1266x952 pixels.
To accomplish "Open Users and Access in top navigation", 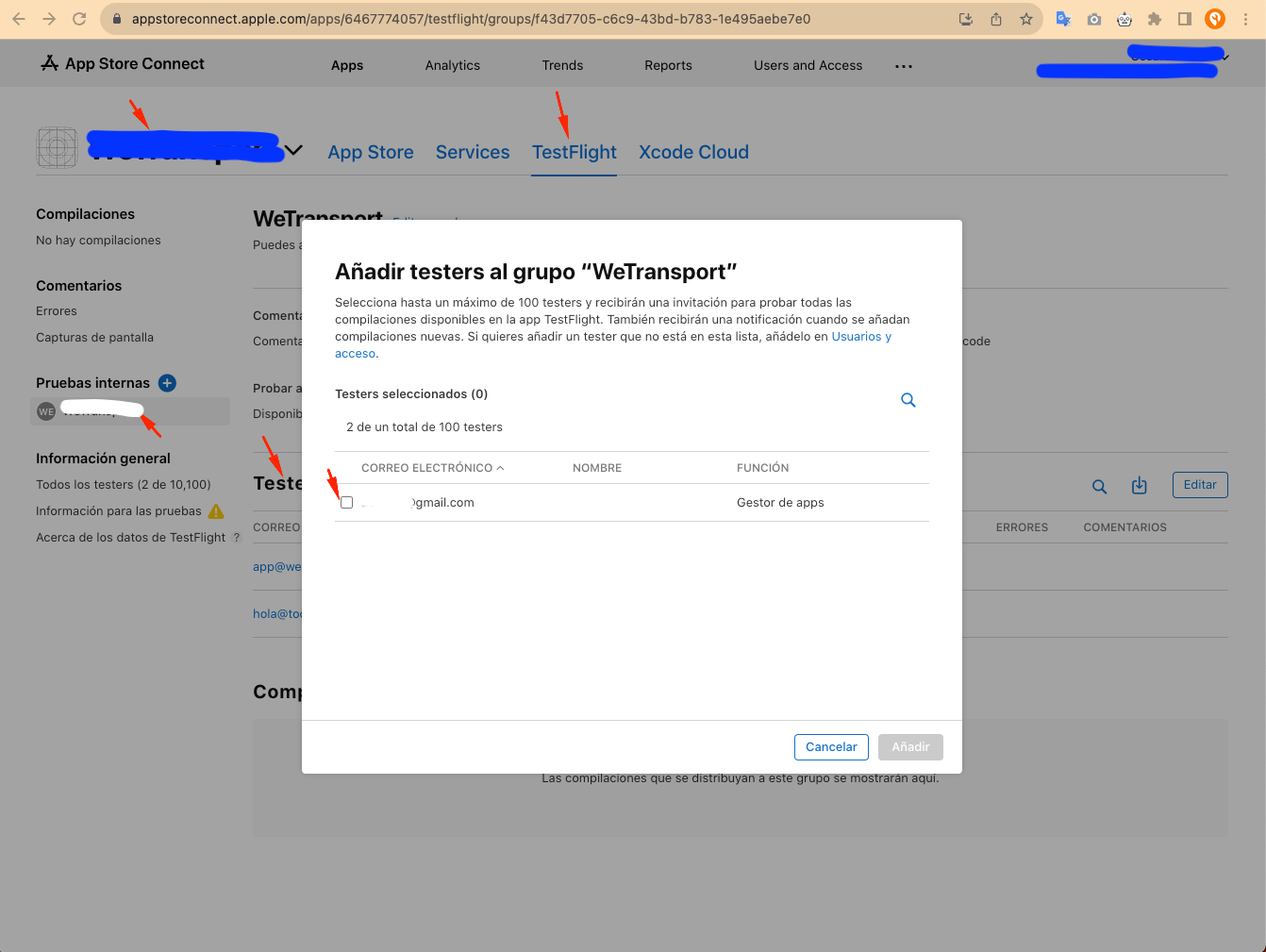I will (808, 65).
